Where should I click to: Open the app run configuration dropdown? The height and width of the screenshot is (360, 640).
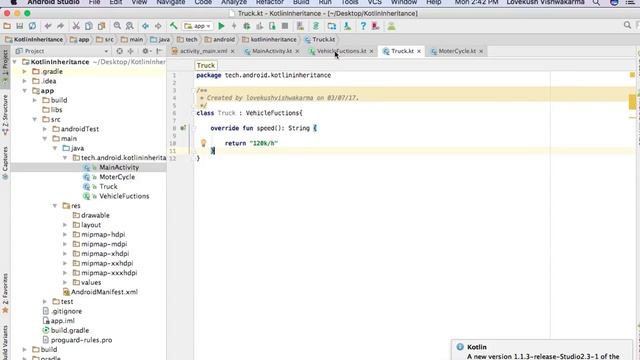198,26
